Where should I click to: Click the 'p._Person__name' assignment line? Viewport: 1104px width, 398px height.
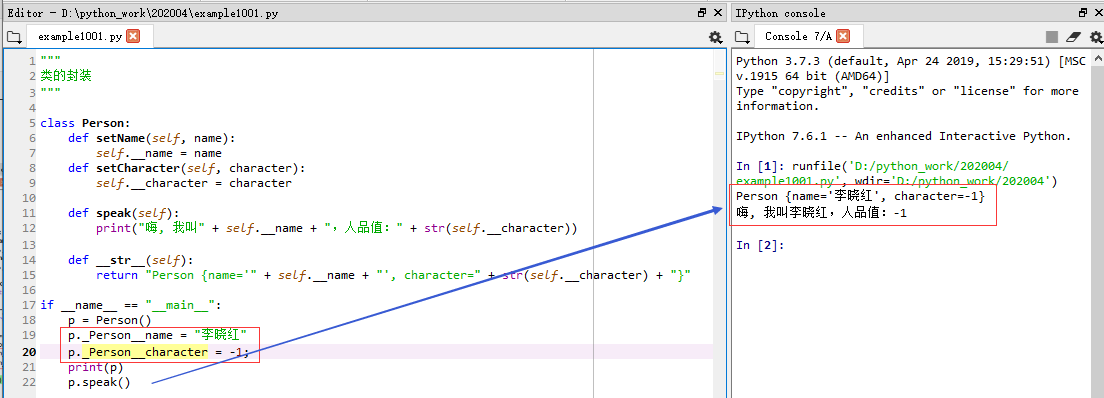[158, 334]
